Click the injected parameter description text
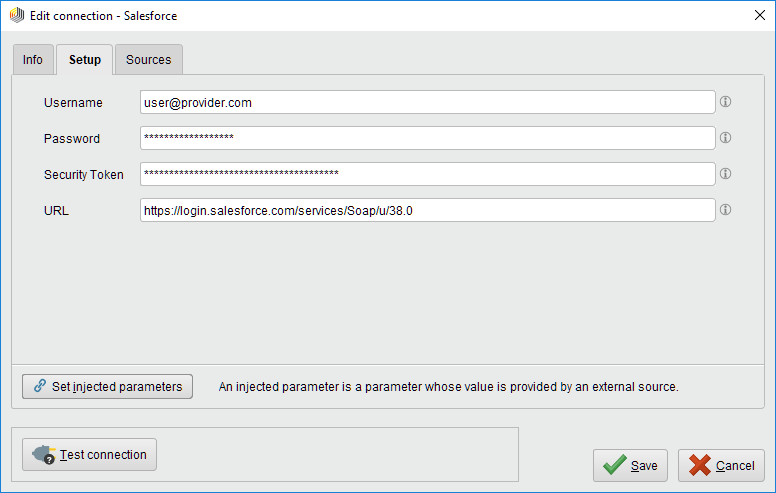Image resolution: width=776 pixels, height=493 pixels. [x=448, y=387]
